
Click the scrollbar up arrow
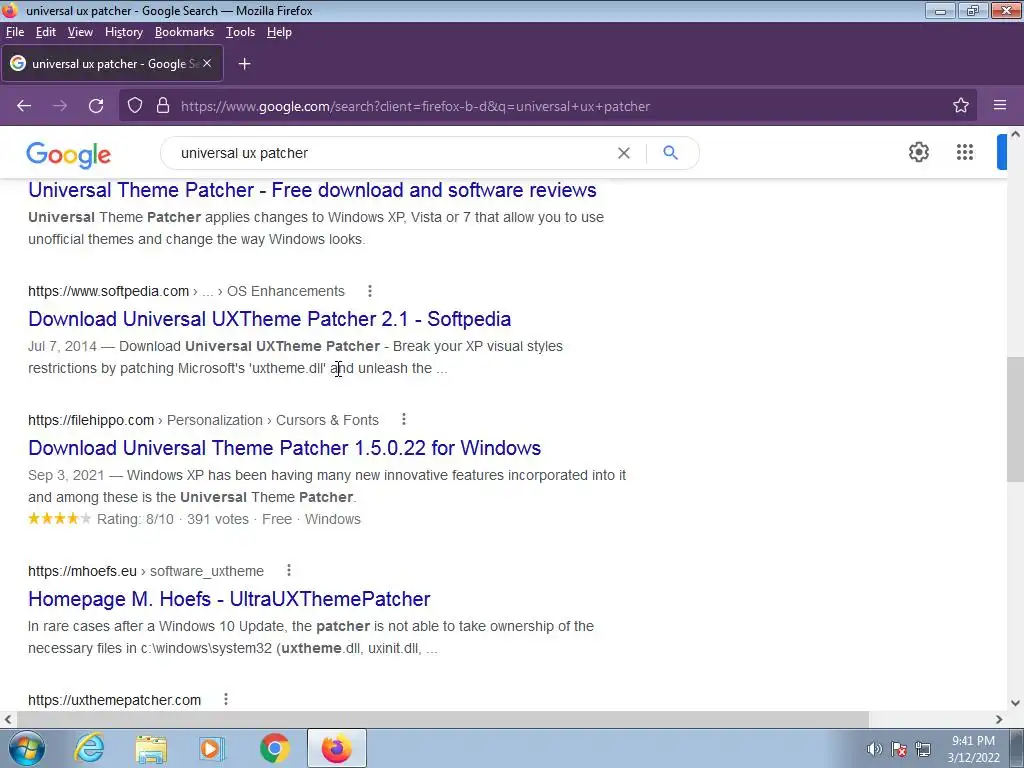click(x=1015, y=134)
